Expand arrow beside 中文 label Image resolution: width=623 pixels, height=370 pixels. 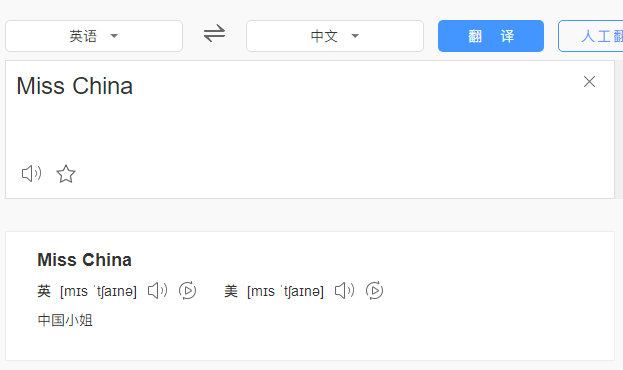coord(355,36)
